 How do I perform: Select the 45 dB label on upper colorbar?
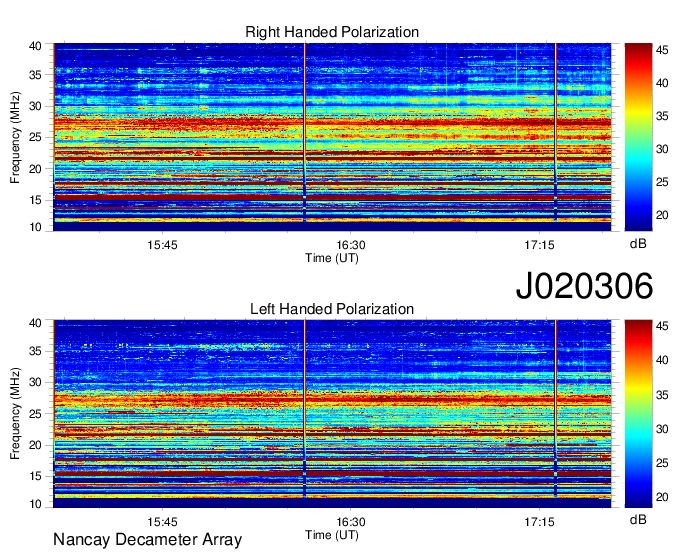tap(662, 50)
